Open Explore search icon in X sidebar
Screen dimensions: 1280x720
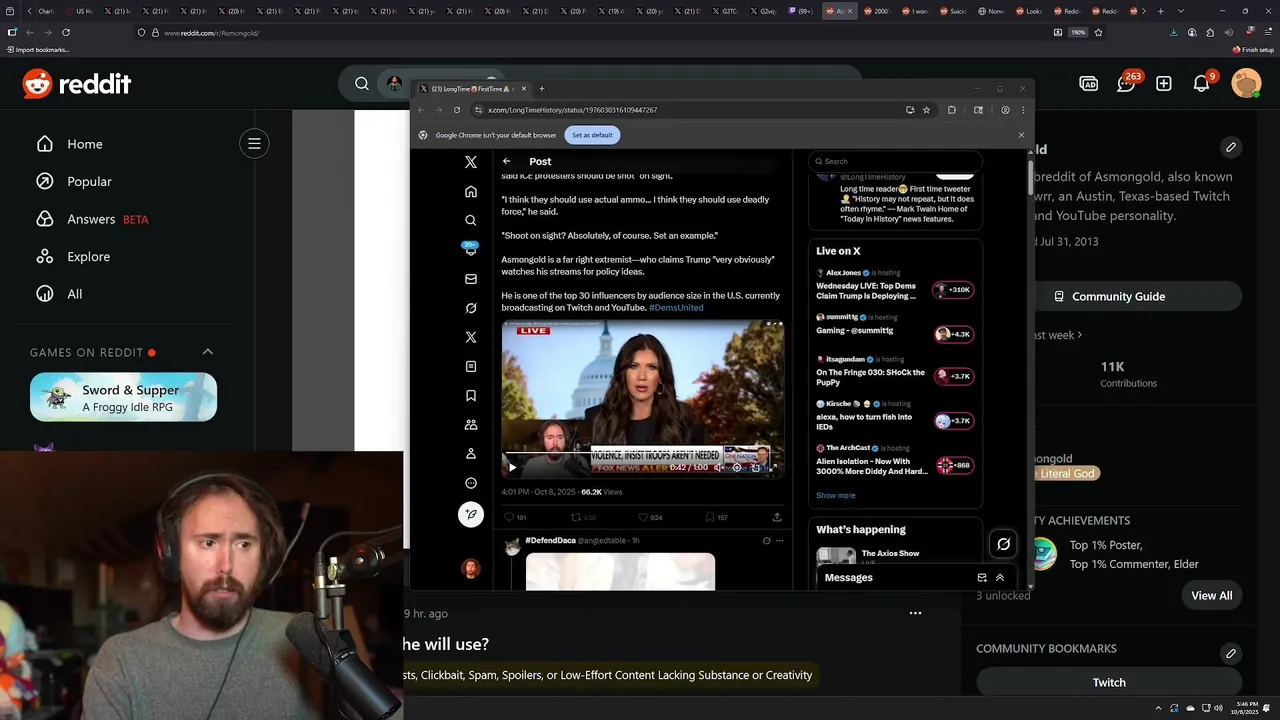pyautogui.click(x=471, y=220)
